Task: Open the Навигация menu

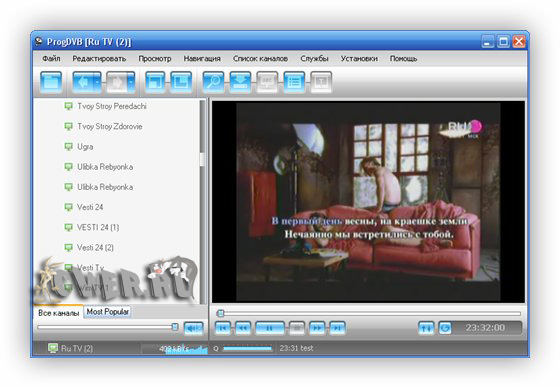Action: click(x=202, y=58)
